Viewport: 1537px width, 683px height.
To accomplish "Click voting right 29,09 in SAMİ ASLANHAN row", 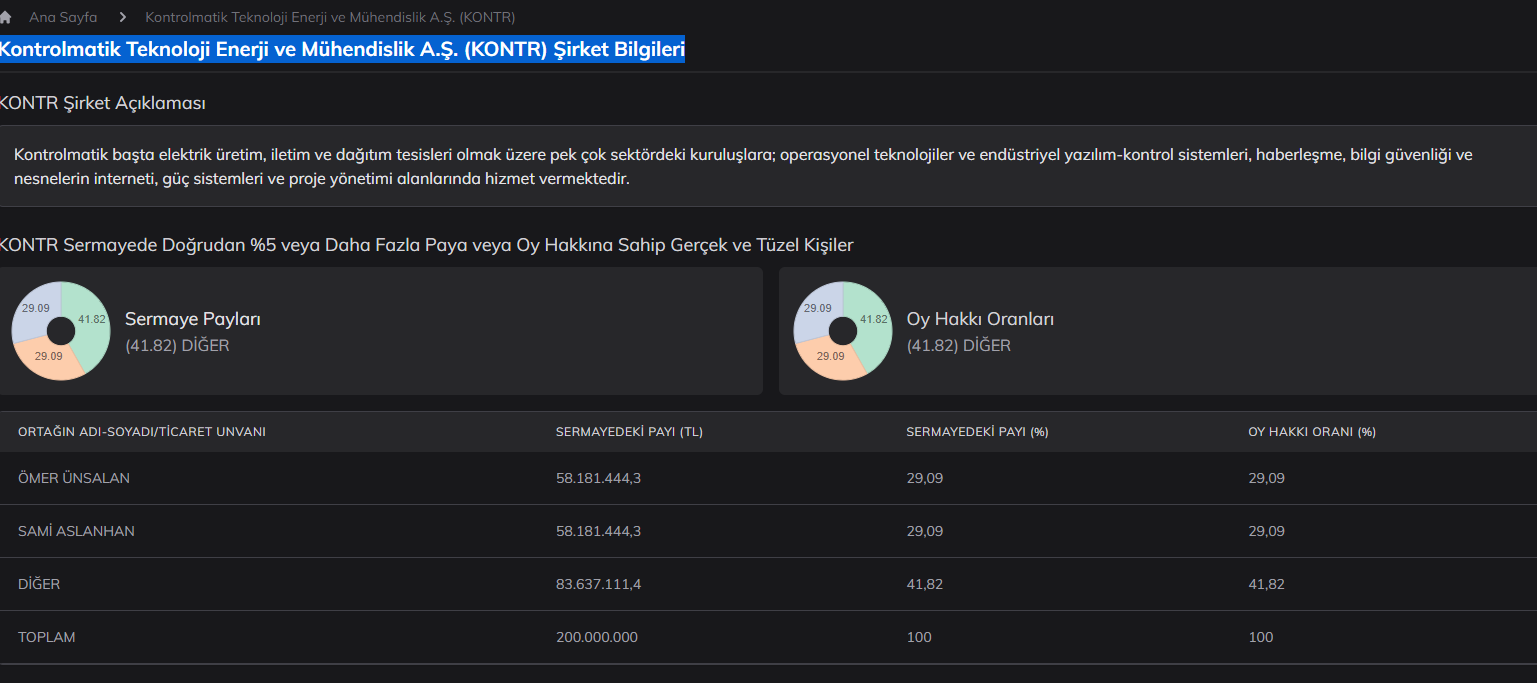I will pyautogui.click(x=1266, y=531).
